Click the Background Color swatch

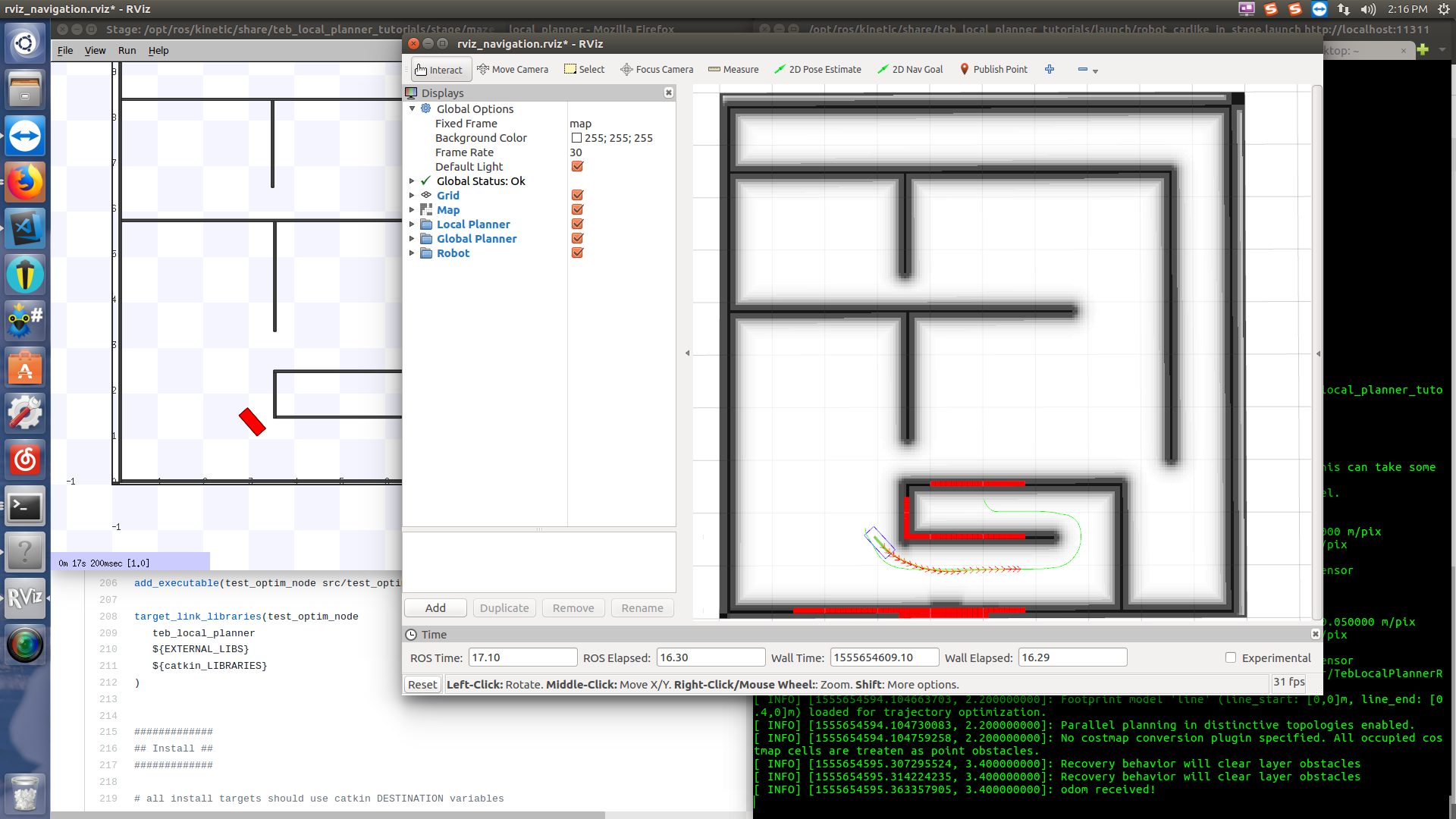tap(576, 138)
